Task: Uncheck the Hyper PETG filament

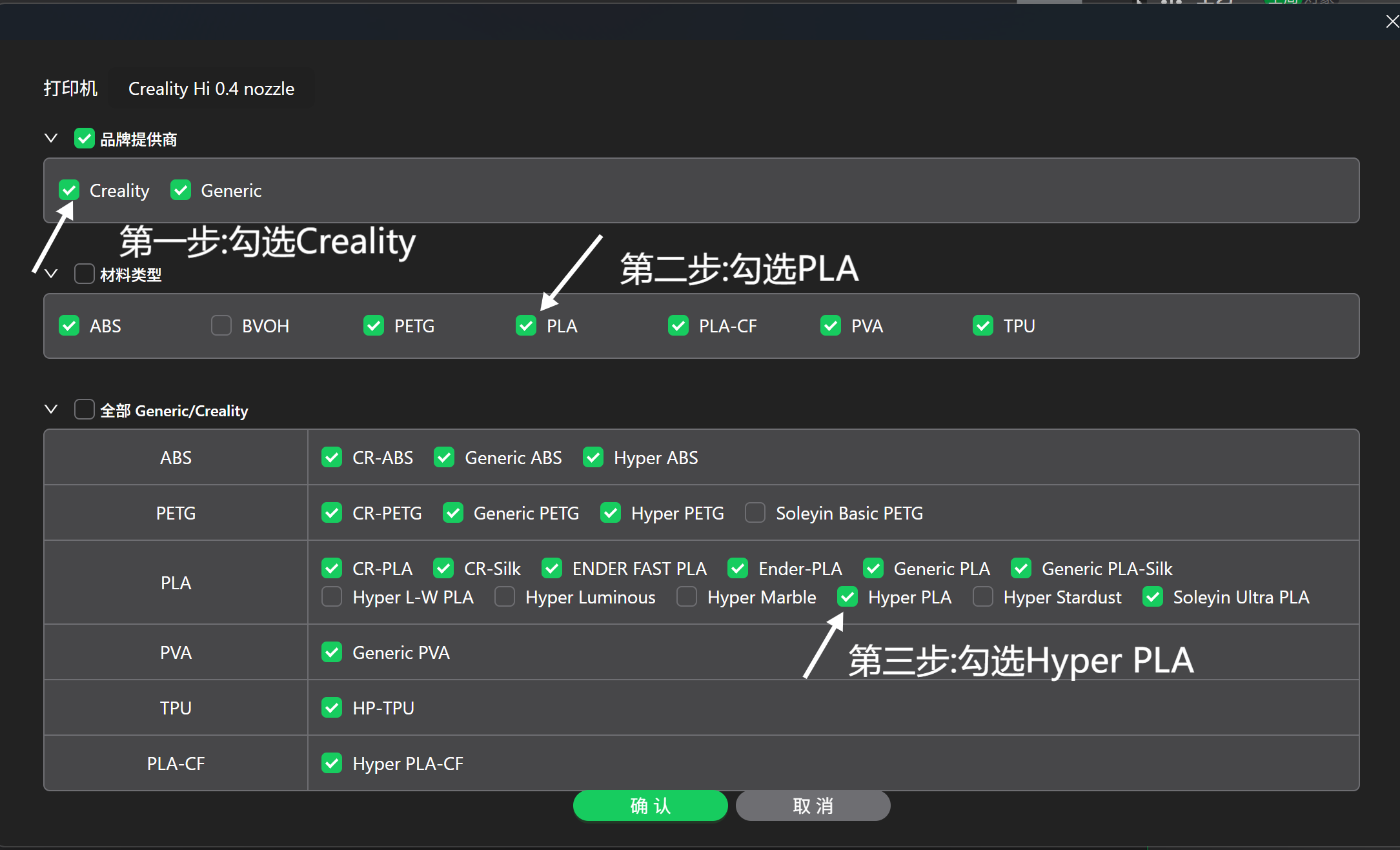Action: click(611, 513)
